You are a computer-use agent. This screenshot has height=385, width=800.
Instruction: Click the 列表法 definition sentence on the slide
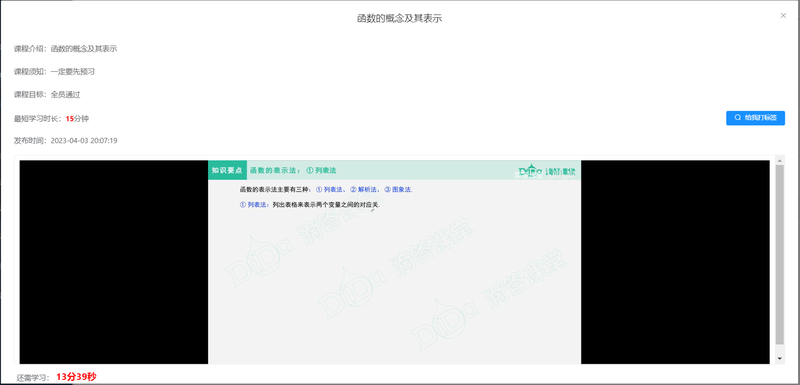(x=310, y=204)
